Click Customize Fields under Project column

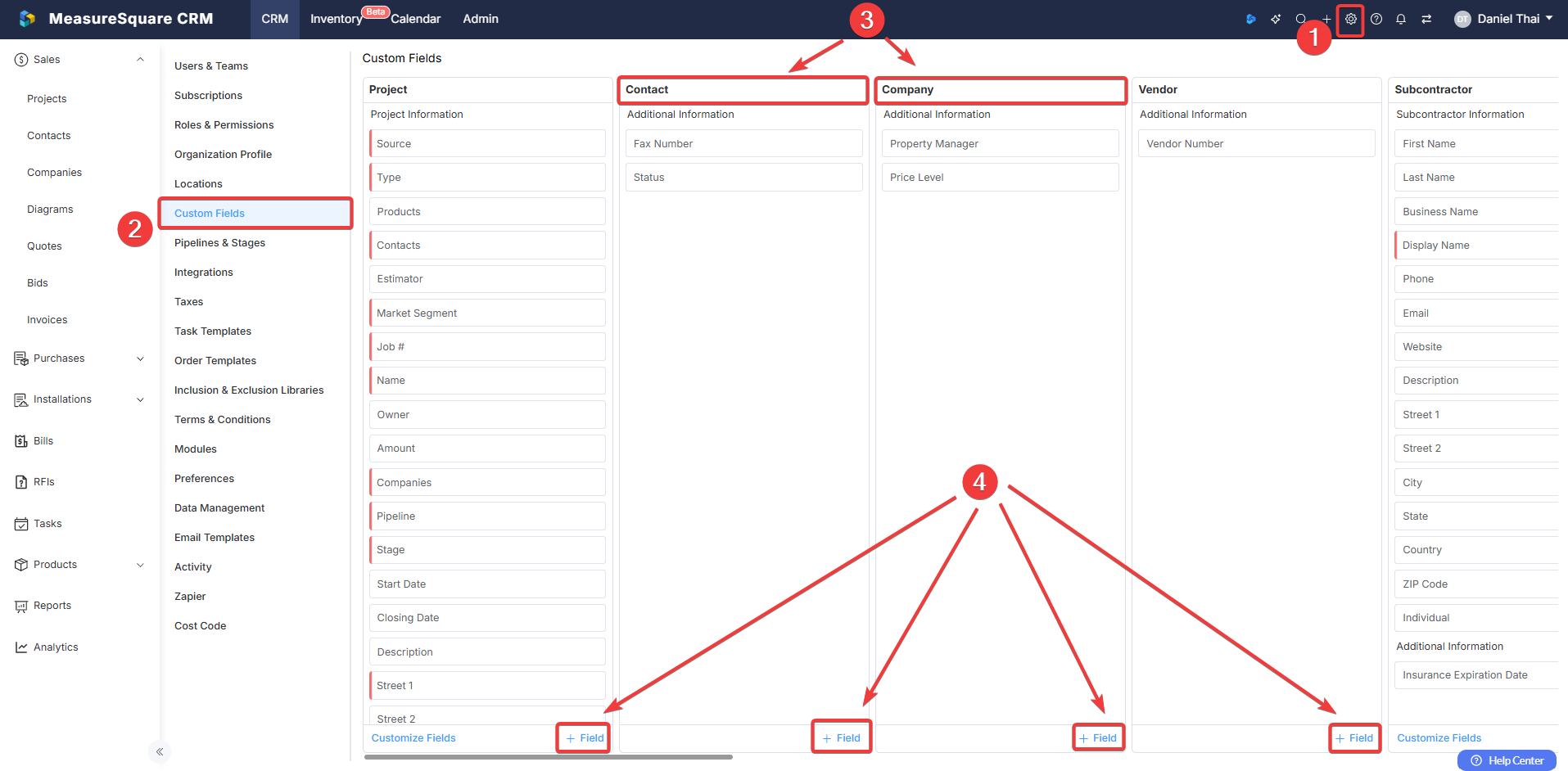tap(413, 738)
